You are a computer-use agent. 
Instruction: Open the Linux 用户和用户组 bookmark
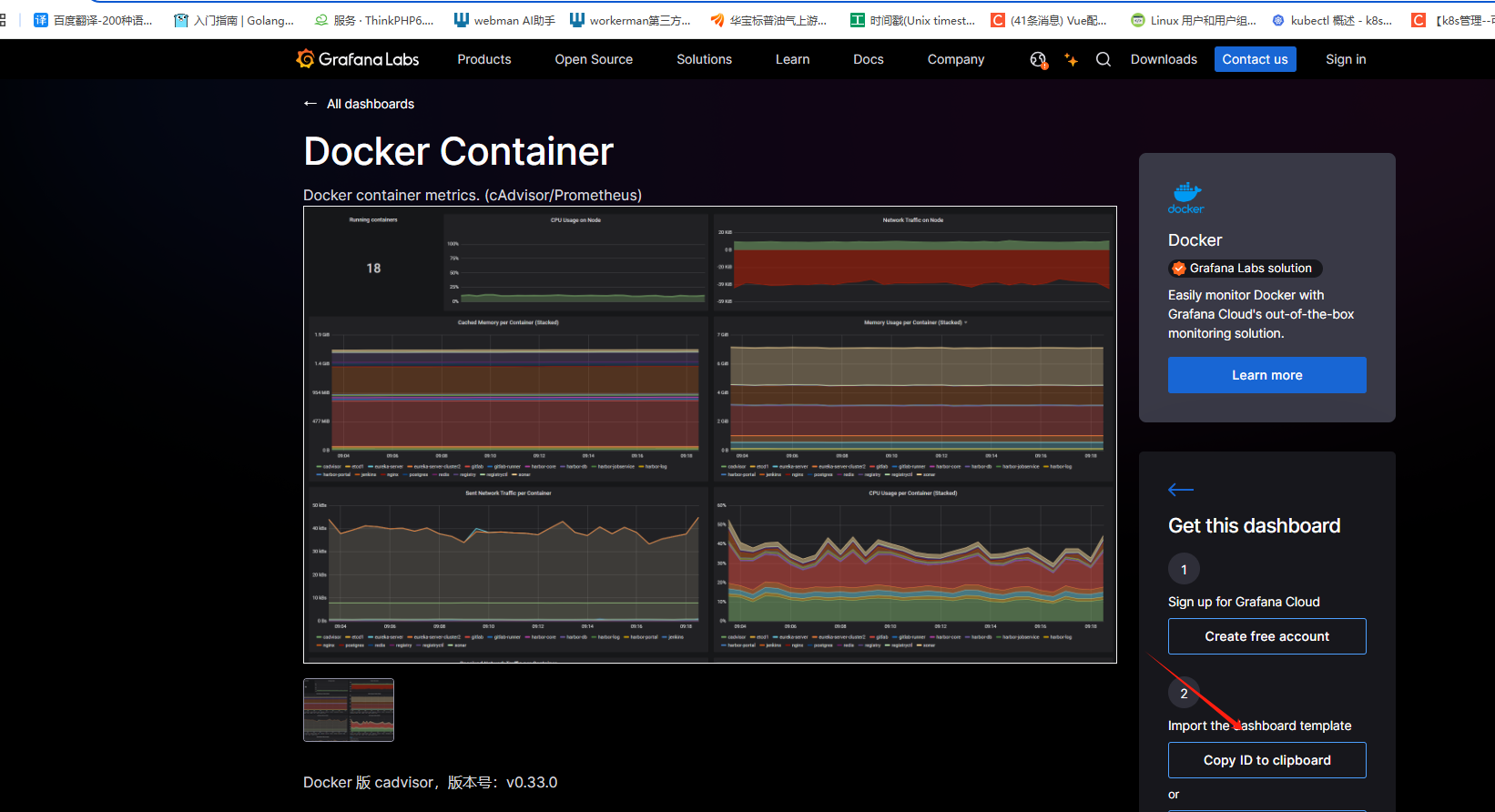[1193, 20]
